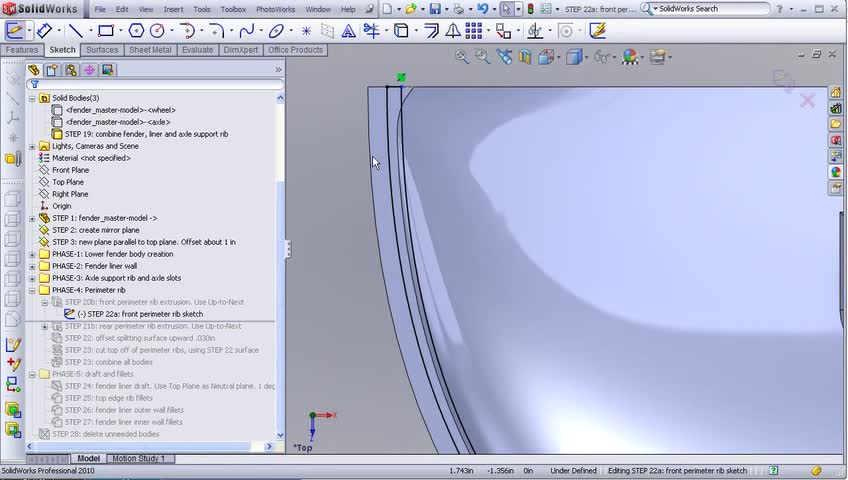Image resolution: width=848 pixels, height=480 pixels.
Task: Click the Linear Sketch Pattern icon
Action: 473,31
